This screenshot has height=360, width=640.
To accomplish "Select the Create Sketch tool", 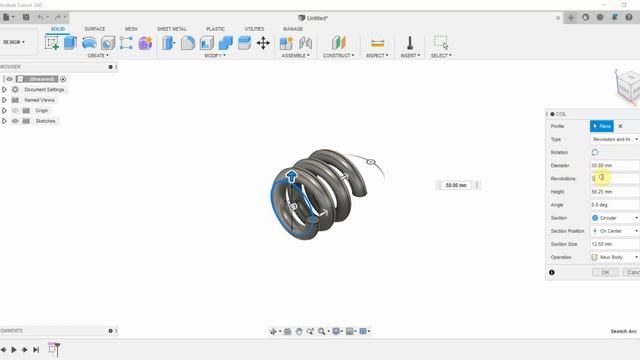I will (x=52, y=43).
